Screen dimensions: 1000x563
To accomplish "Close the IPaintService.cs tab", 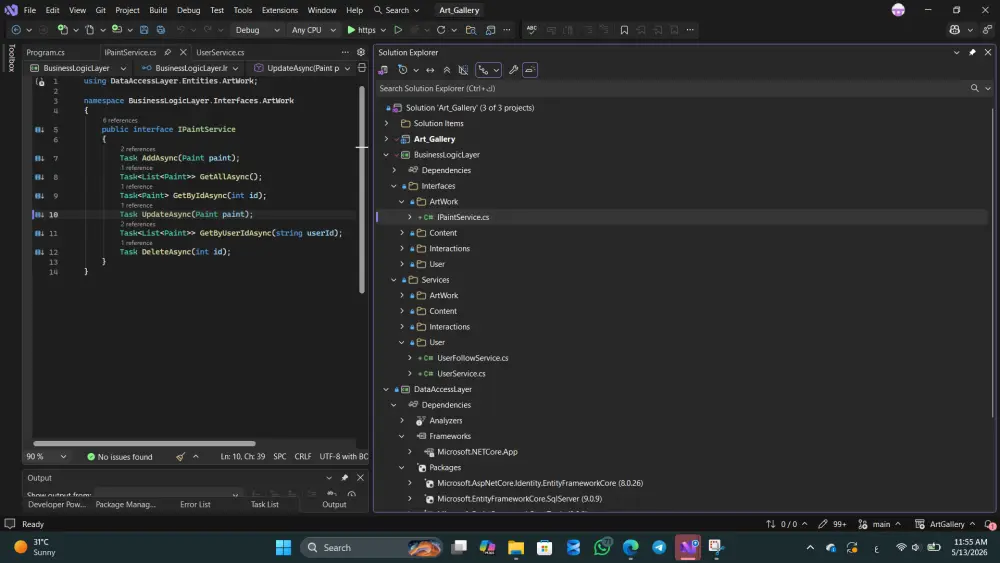I will [x=183, y=52].
